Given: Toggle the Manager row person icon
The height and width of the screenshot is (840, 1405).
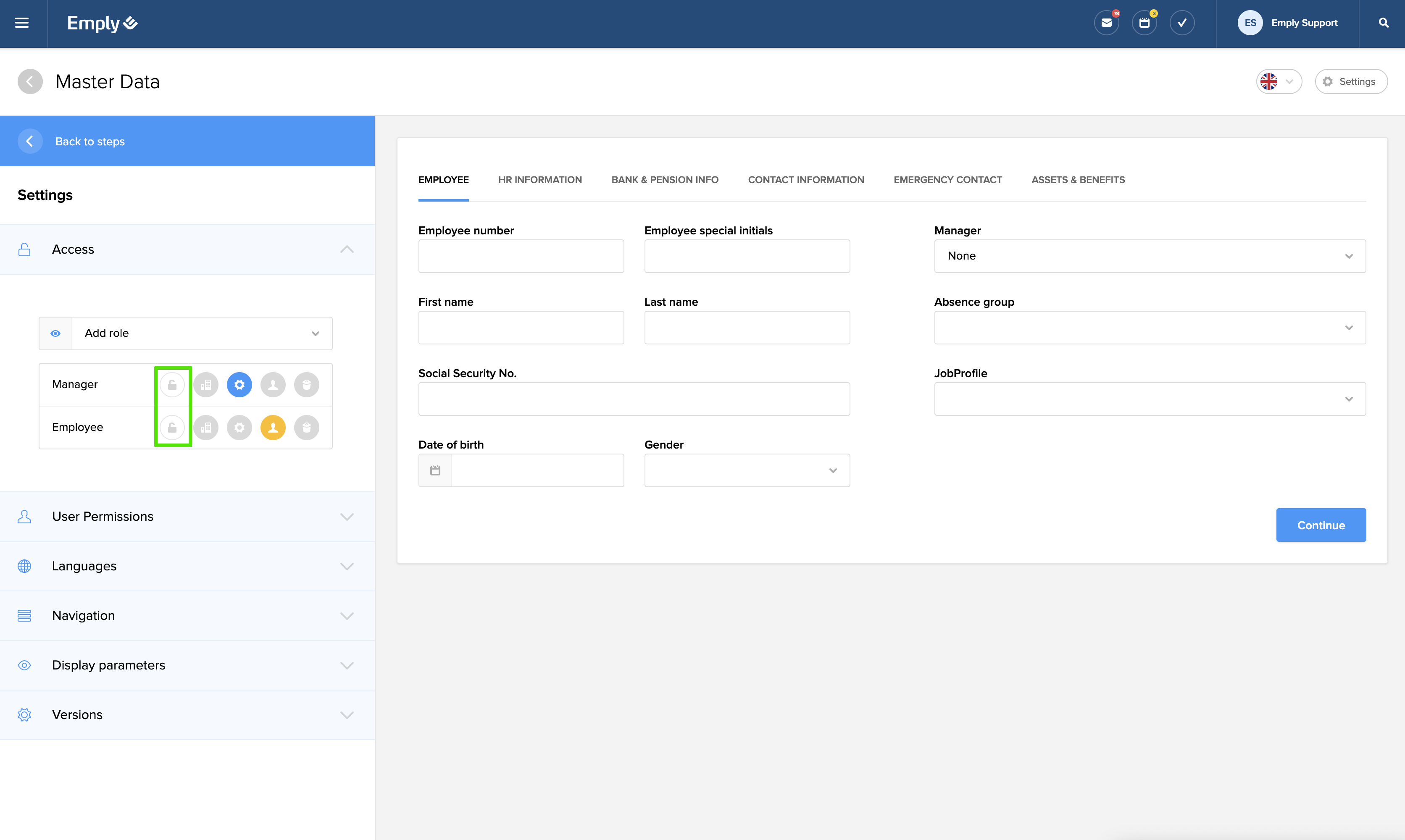Looking at the screenshot, I should coord(273,385).
